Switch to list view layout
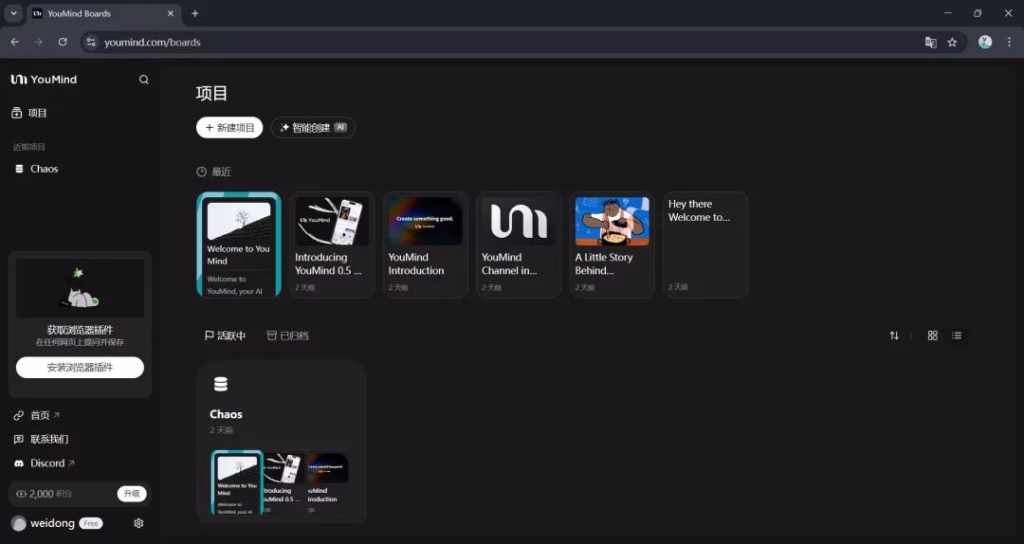 (x=957, y=336)
